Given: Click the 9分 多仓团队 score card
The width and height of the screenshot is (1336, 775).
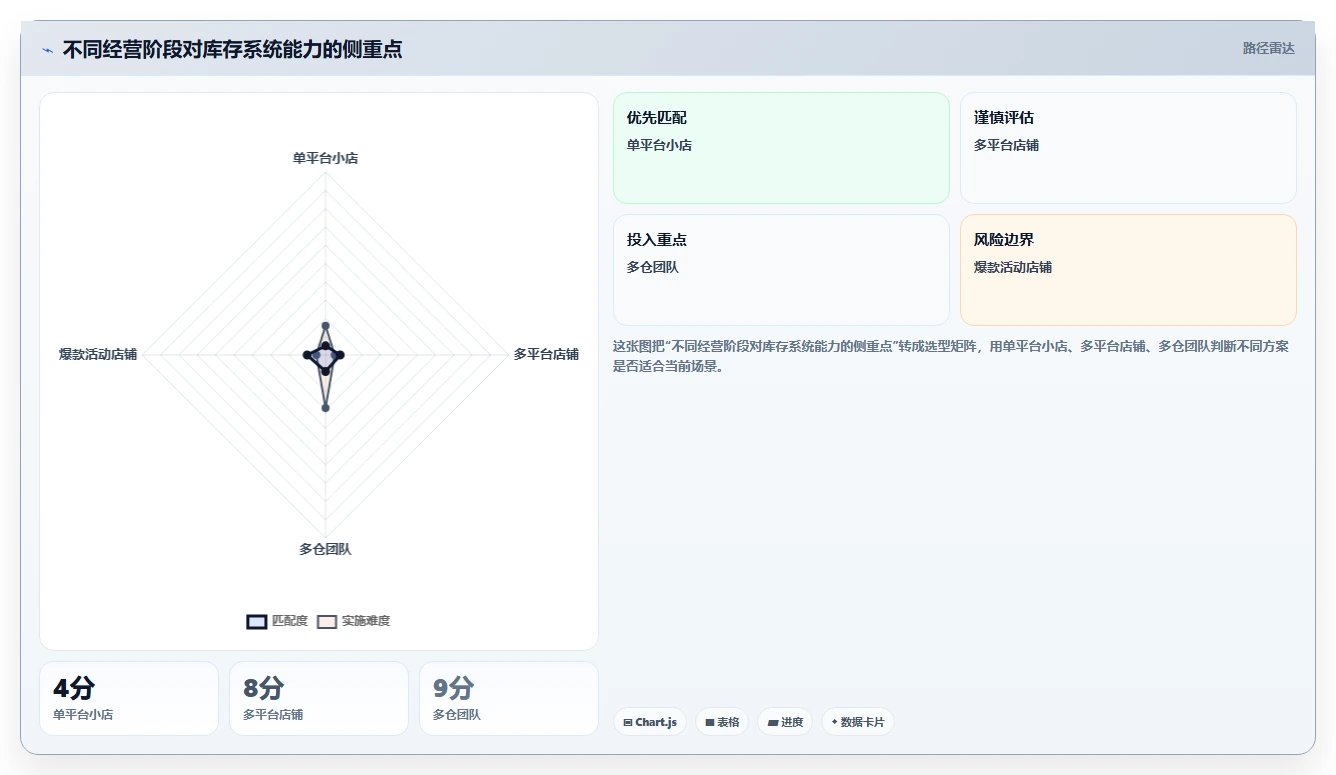Looking at the screenshot, I should (x=509, y=698).
